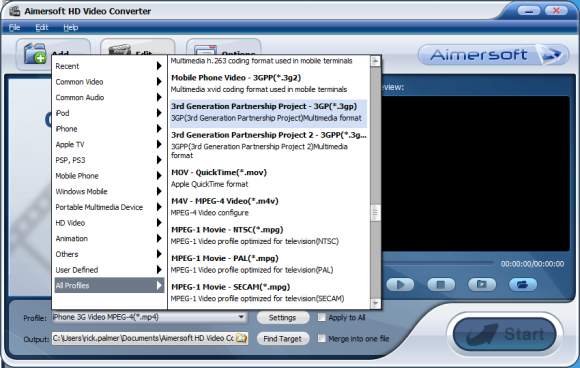Click the Add files icon in toolbar

pyautogui.click(x=36, y=54)
